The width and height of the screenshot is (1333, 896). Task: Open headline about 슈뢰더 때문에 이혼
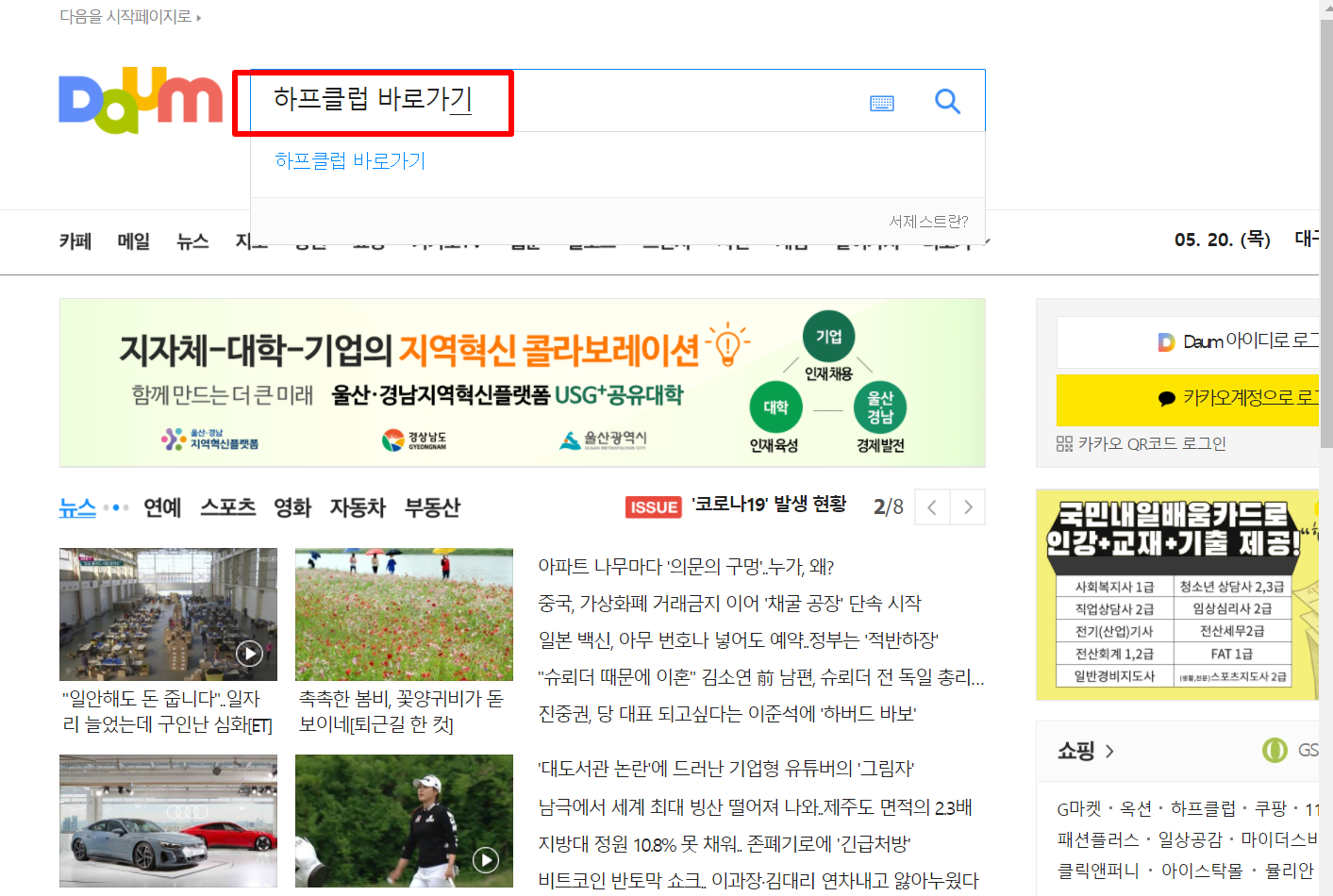click(761, 677)
